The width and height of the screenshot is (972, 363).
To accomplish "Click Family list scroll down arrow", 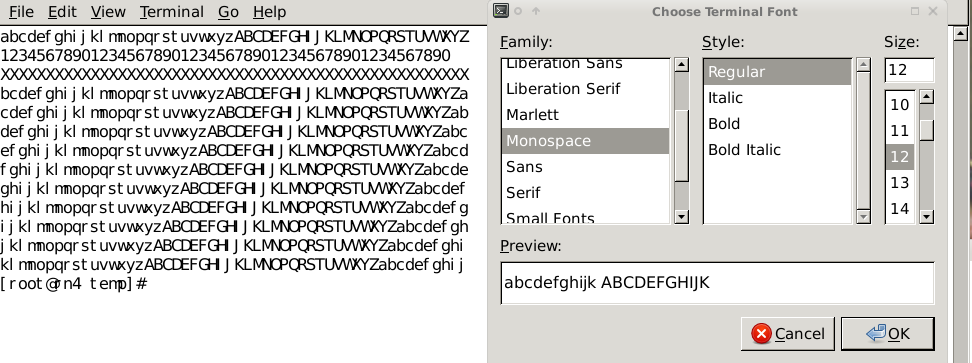I will 681,216.
